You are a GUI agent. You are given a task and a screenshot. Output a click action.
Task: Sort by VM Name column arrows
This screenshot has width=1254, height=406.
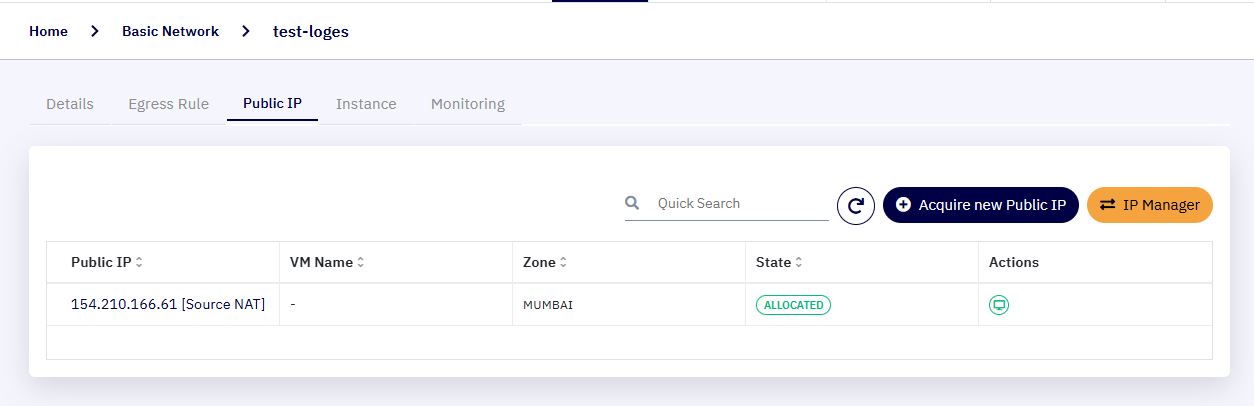coord(360,263)
